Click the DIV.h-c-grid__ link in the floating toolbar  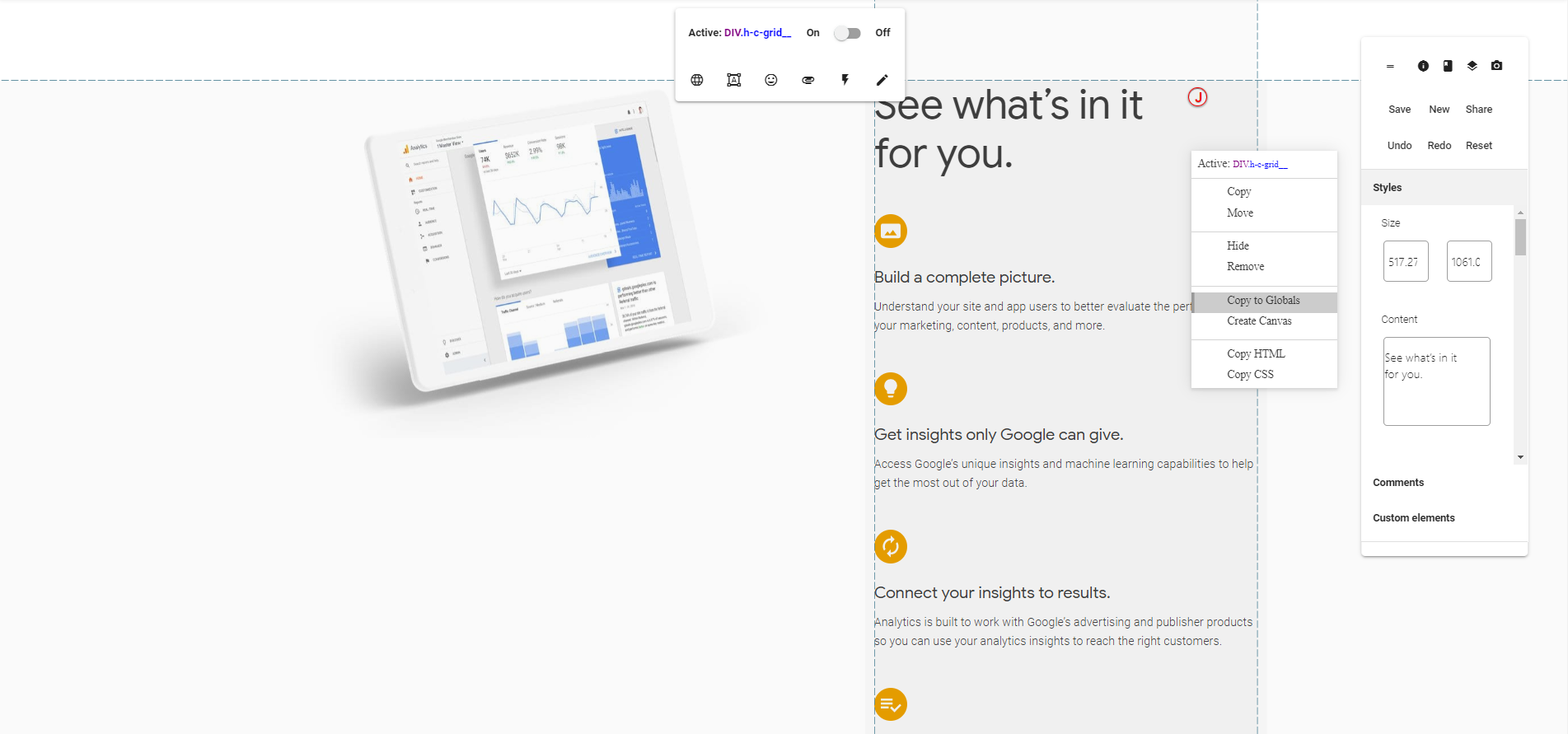coord(757,33)
